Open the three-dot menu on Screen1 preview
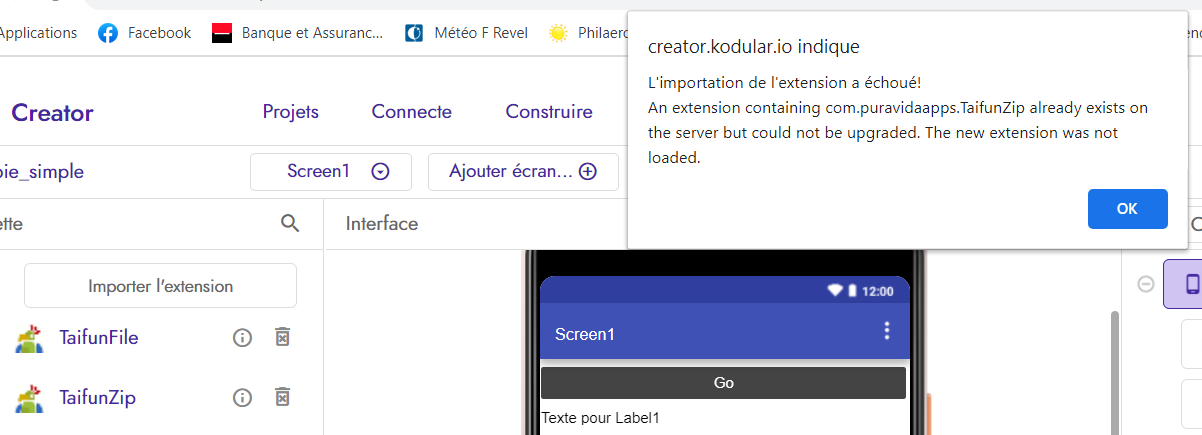Image resolution: width=1202 pixels, height=435 pixels. click(x=886, y=331)
